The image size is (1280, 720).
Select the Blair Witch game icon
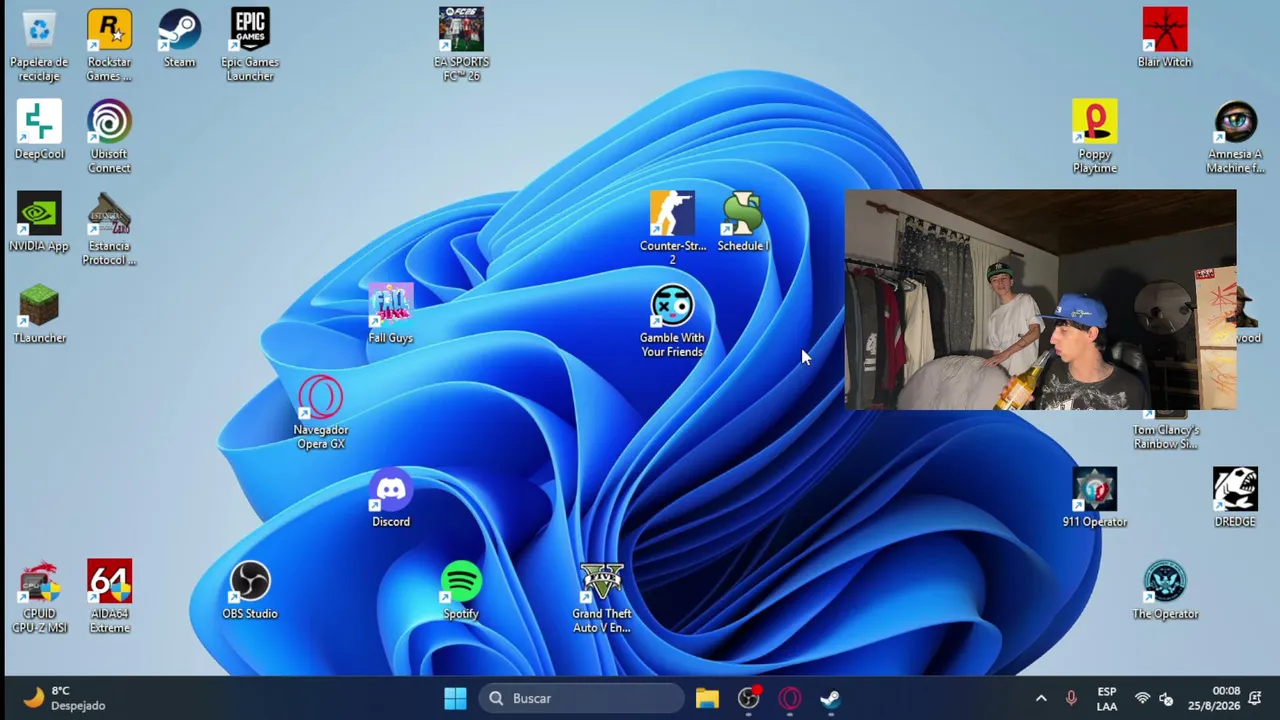[x=1165, y=39]
